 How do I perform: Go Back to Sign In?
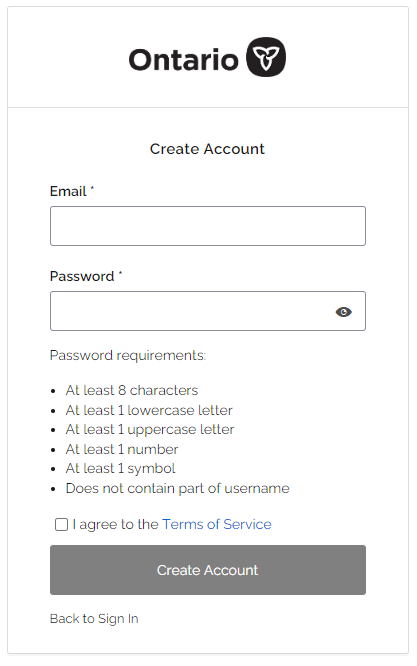(x=94, y=619)
